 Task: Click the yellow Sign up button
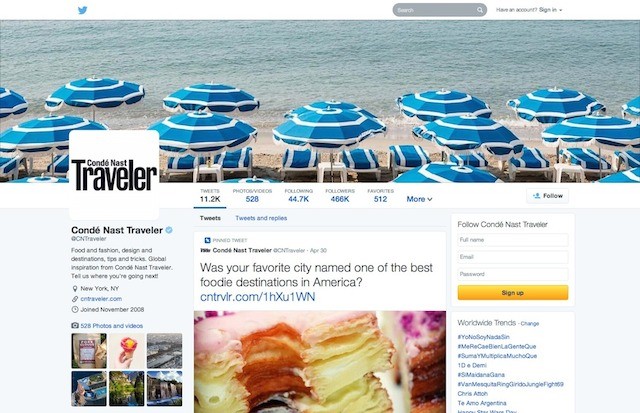(513, 293)
